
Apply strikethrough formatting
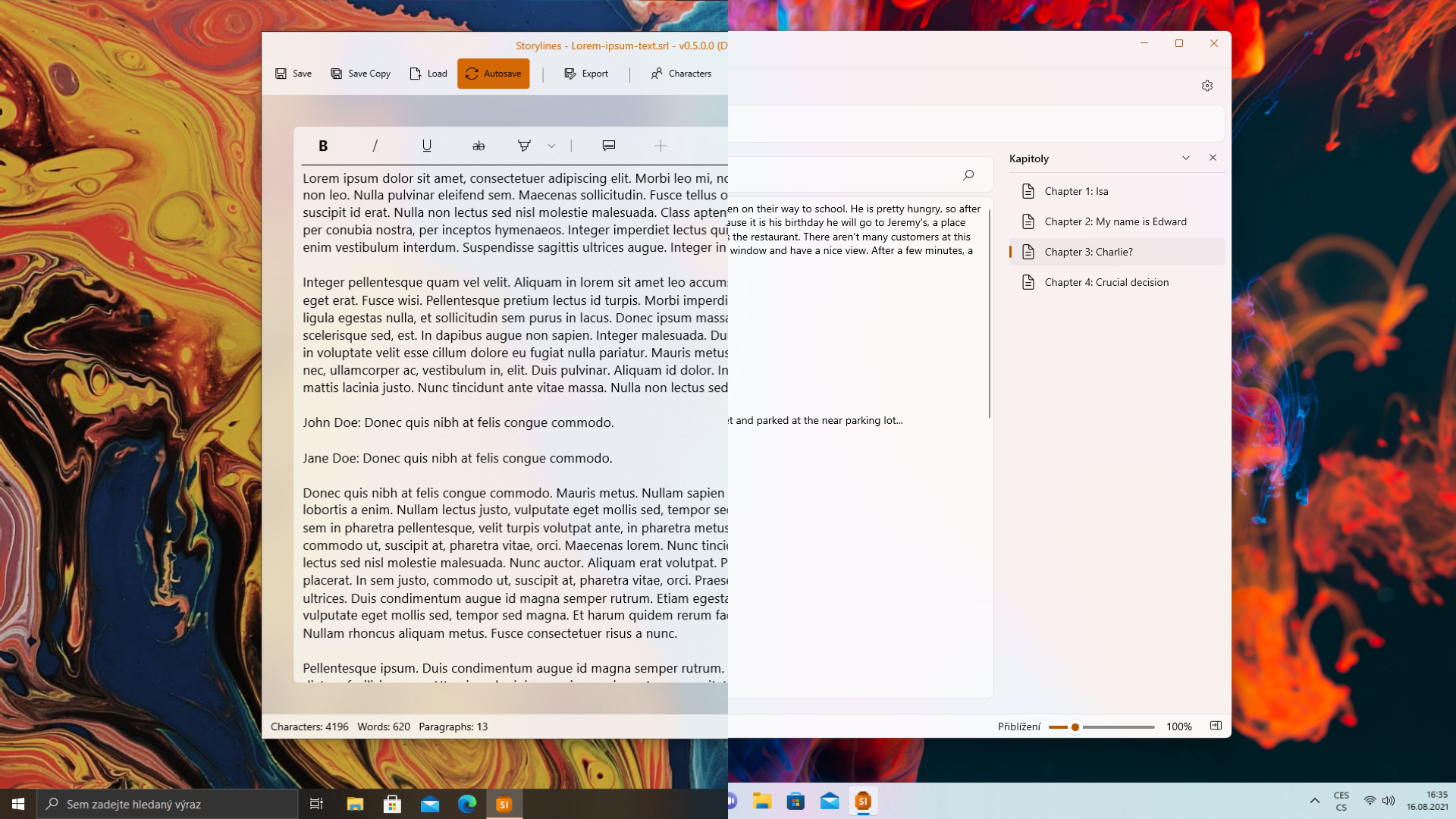coord(479,146)
